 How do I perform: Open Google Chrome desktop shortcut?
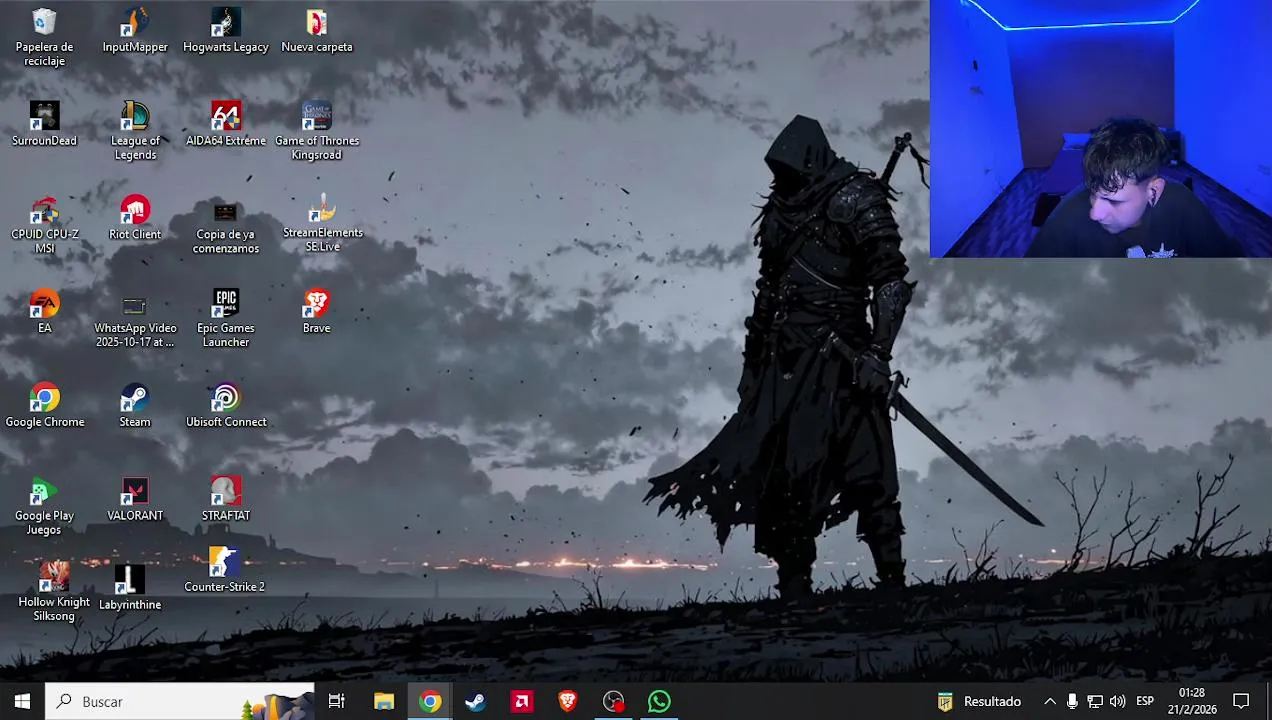[44, 405]
